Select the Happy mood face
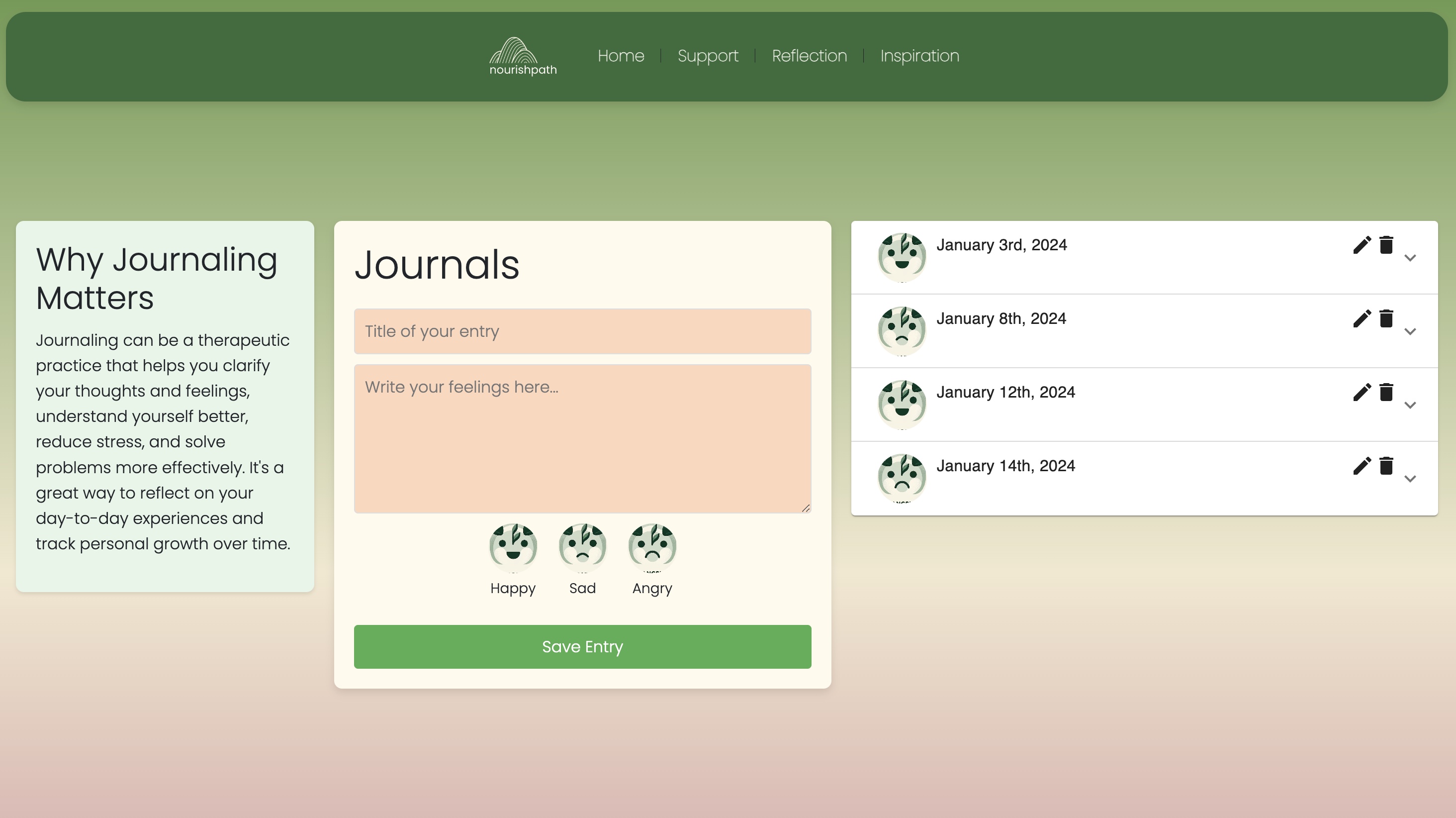Viewport: 1456px width, 818px height. [513, 546]
